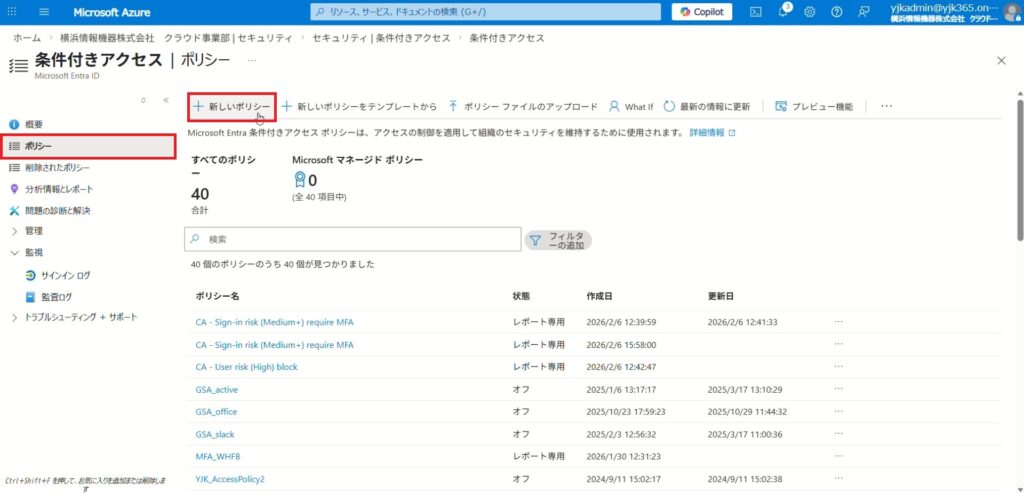Expand トラブルシューティング + サポート section

(x=14, y=317)
